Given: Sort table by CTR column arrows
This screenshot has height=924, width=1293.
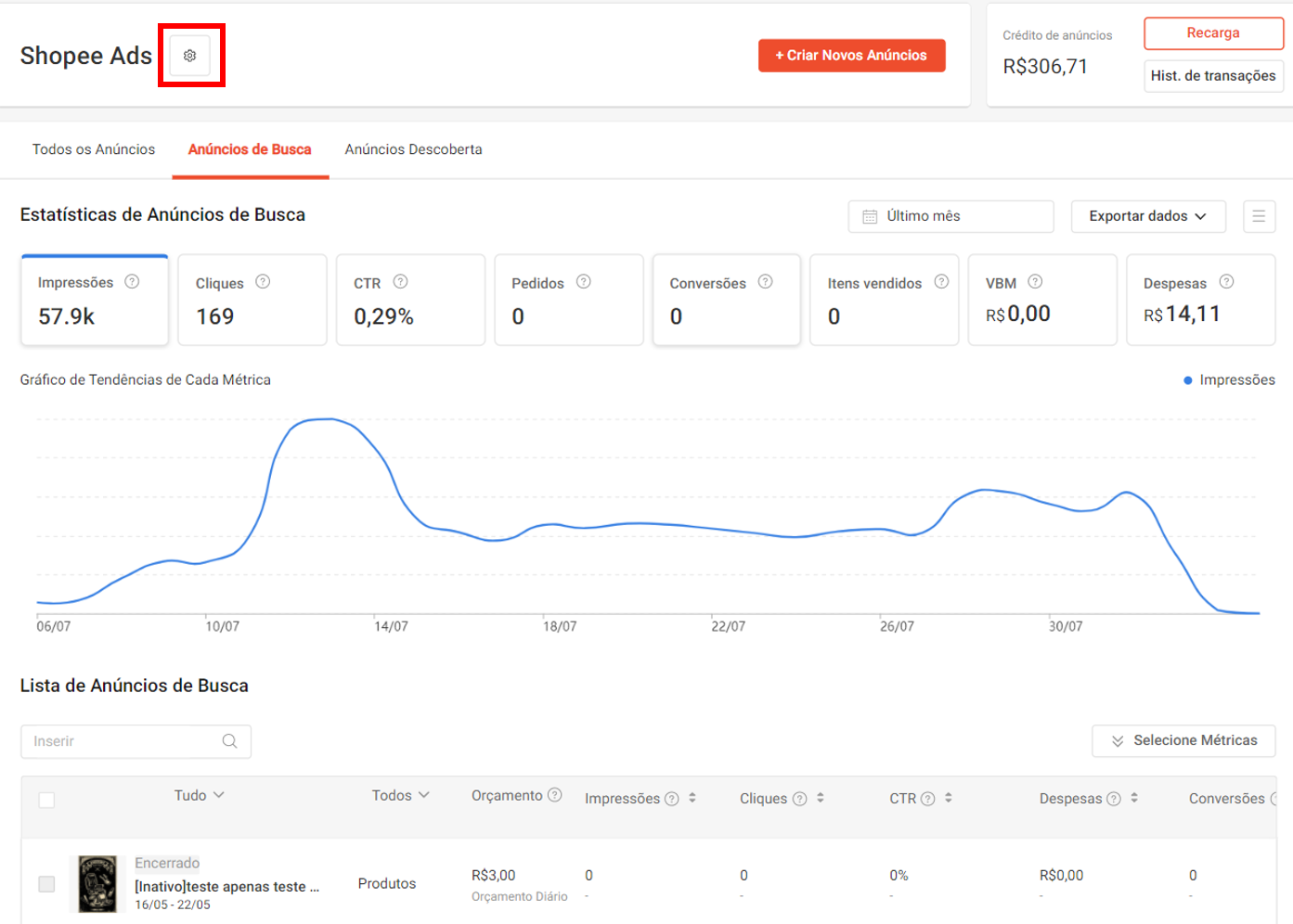Looking at the screenshot, I should pyautogui.click(x=949, y=798).
